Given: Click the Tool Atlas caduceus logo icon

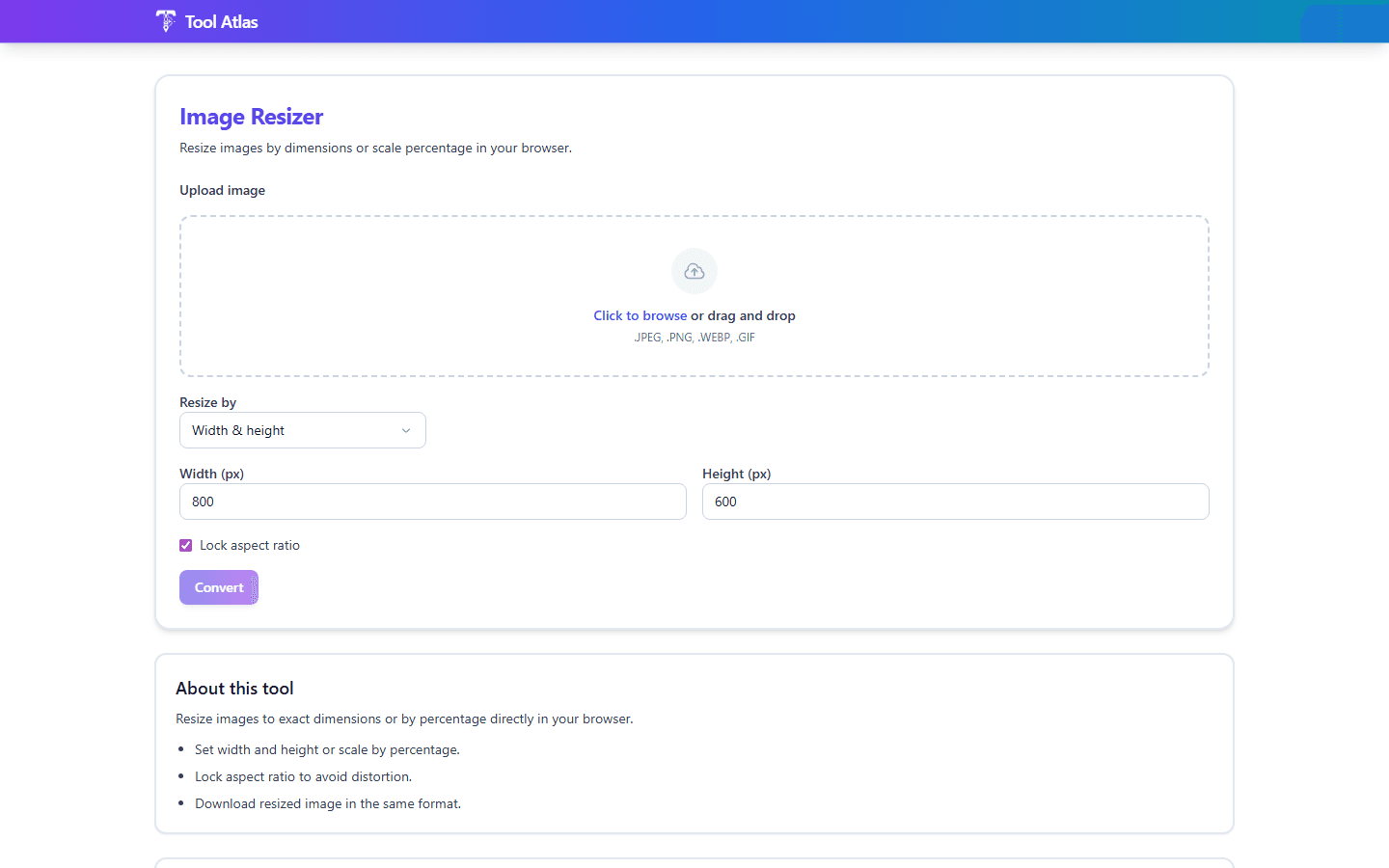Looking at the screenshot, I should [x=165, y=20].
